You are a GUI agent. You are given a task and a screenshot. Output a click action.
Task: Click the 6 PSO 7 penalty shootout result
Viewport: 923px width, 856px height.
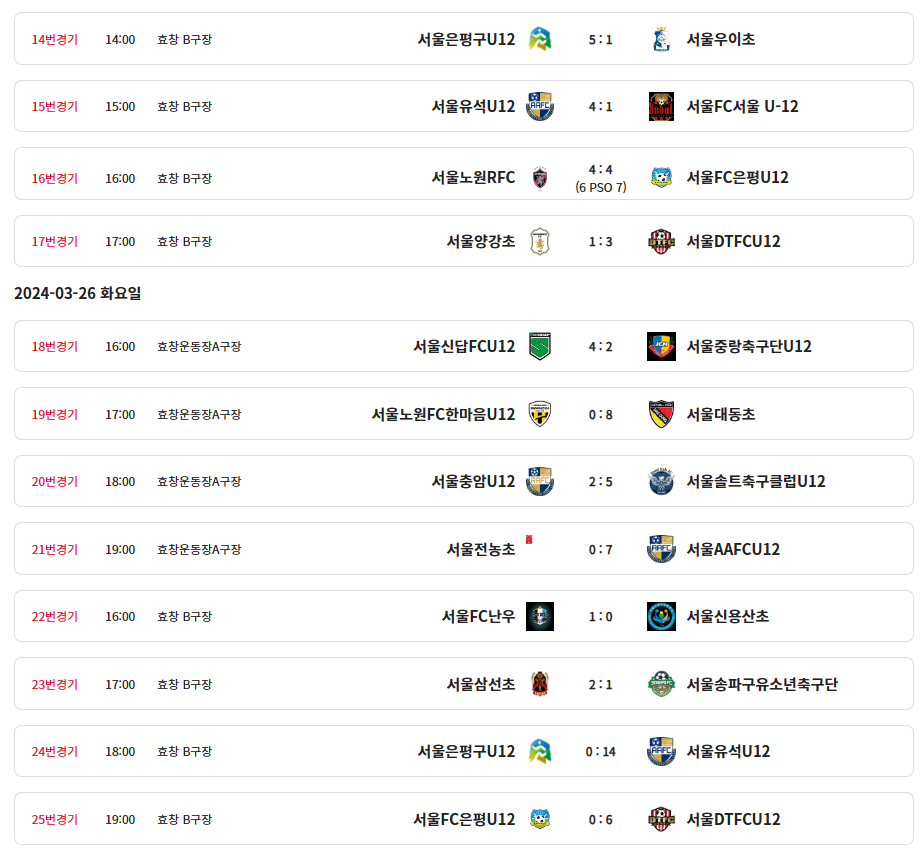point(601,187)
